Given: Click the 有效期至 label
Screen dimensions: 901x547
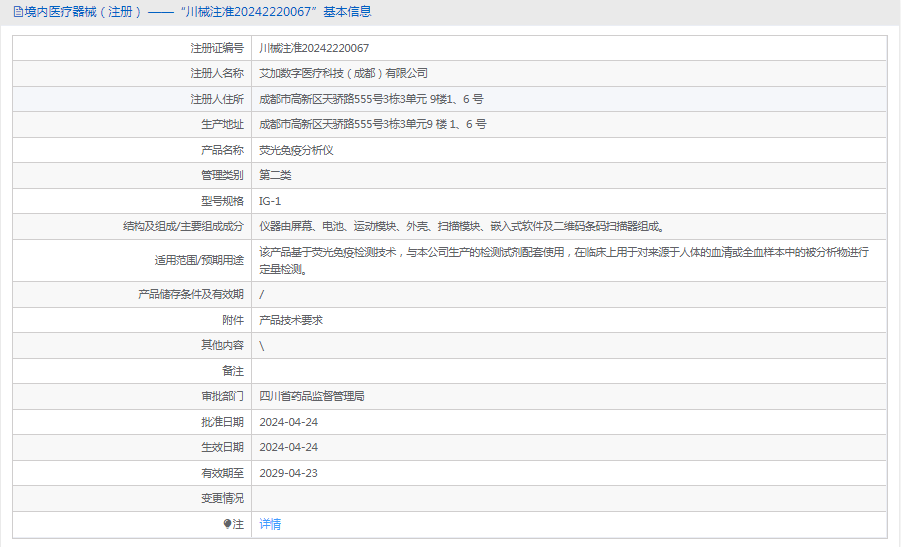Looking at the screenshot, I should [x=222, y=473].
